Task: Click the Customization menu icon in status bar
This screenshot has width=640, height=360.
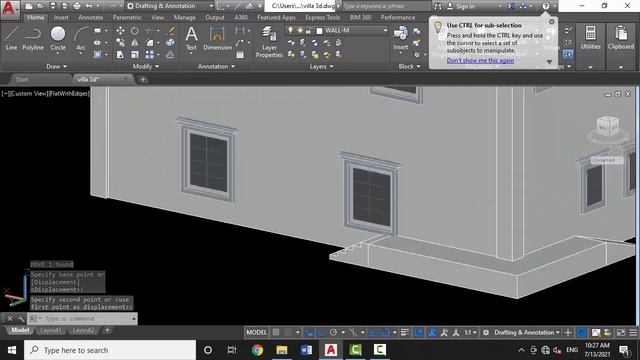Action: (633, 333)
